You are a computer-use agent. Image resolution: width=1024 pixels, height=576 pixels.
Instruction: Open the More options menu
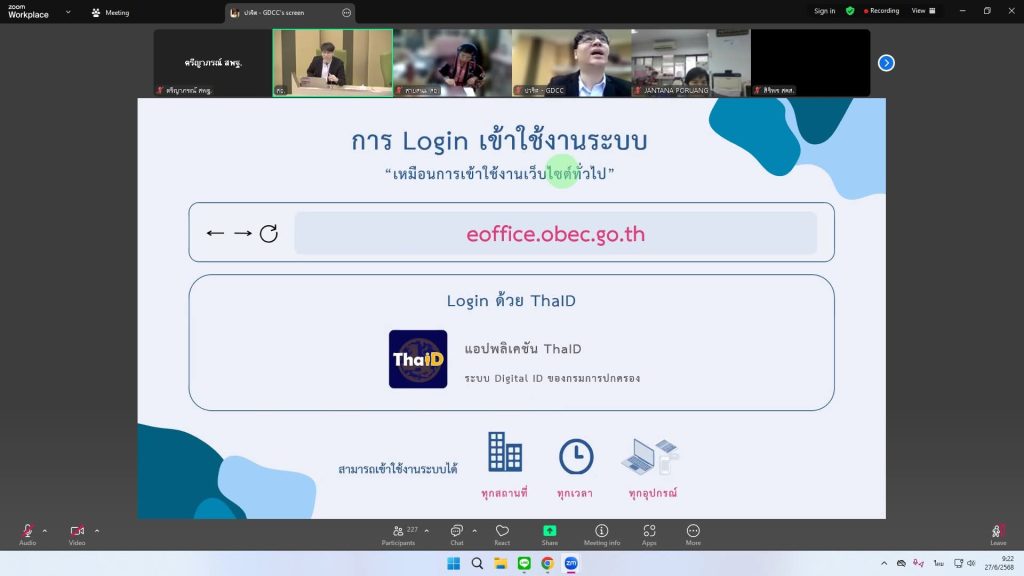point(693,534)
